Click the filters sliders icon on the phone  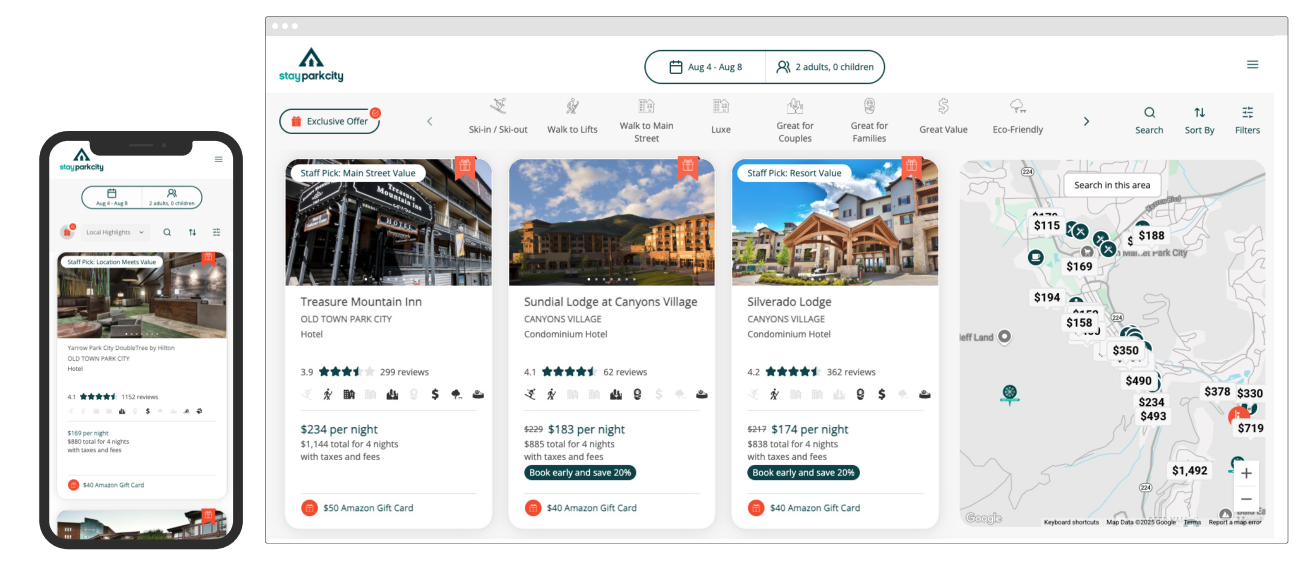point(216,232)
